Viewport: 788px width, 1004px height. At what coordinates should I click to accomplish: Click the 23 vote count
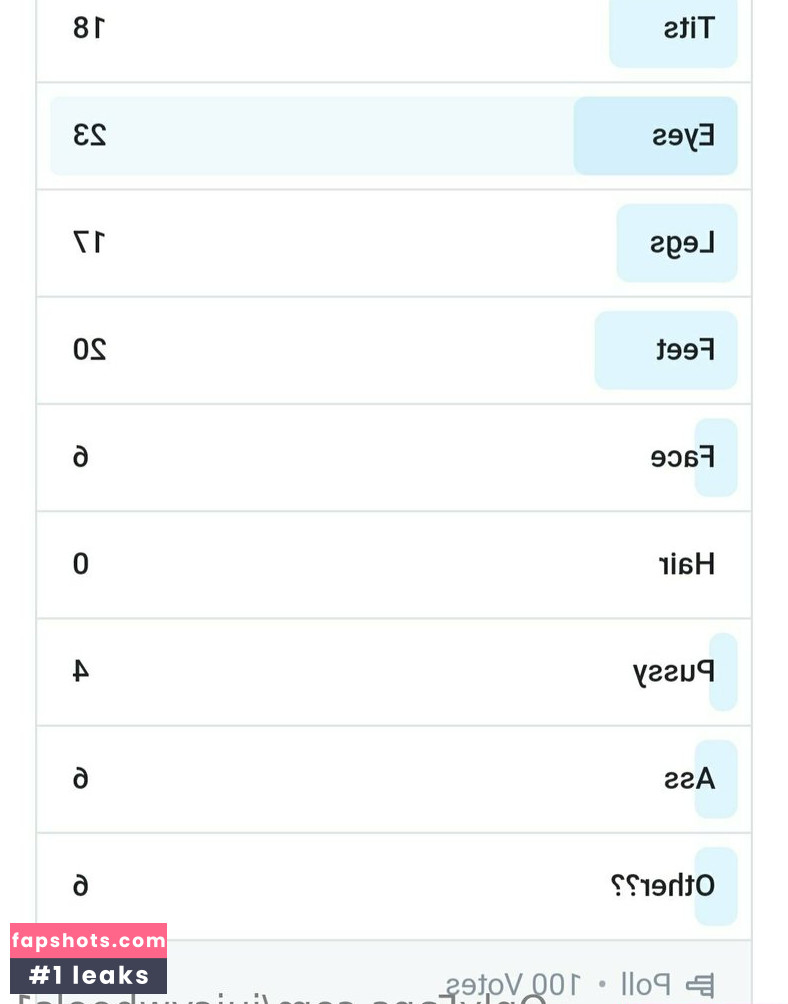[x=90, y=135]
